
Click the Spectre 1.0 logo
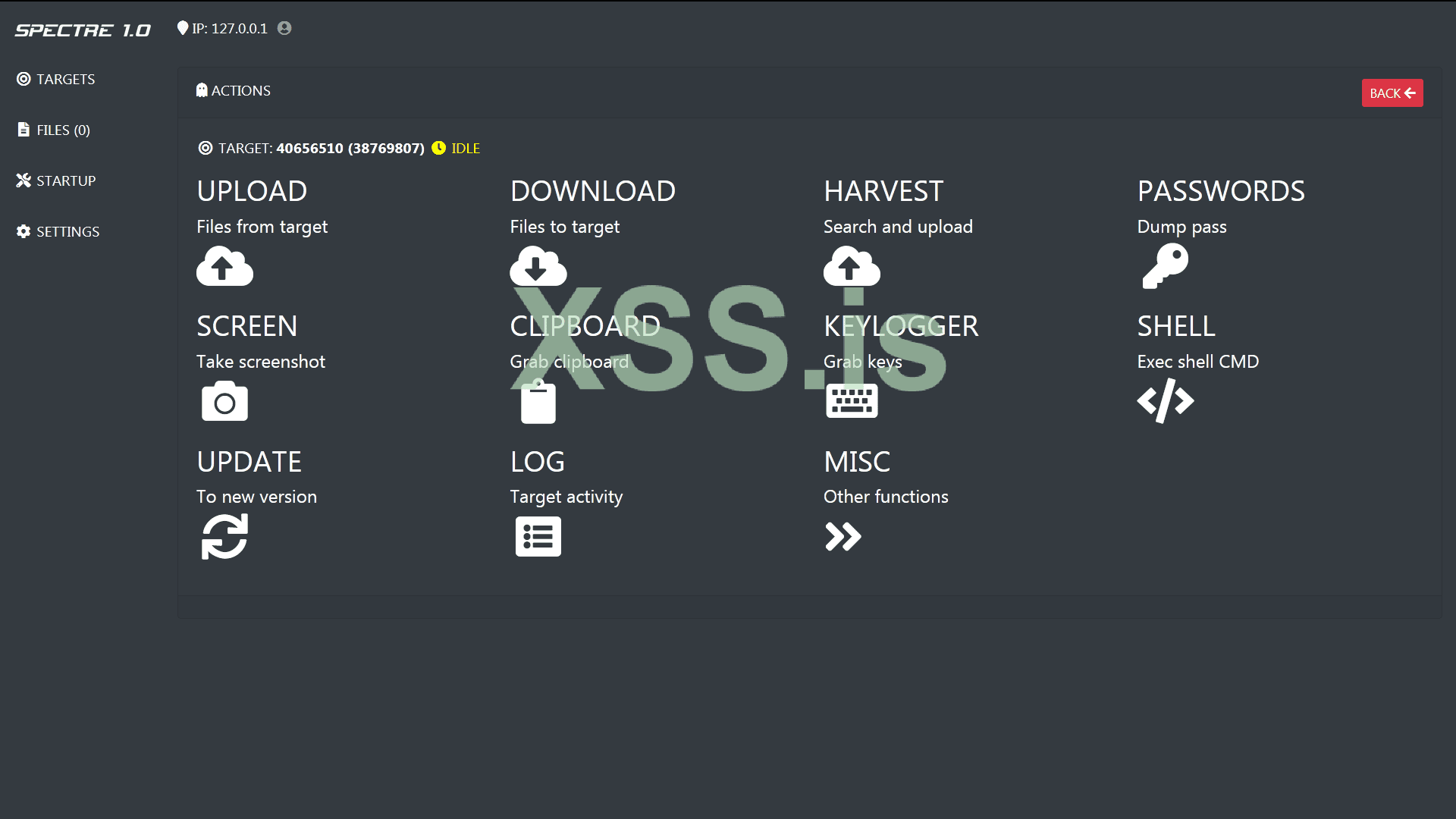pos(83,30)
